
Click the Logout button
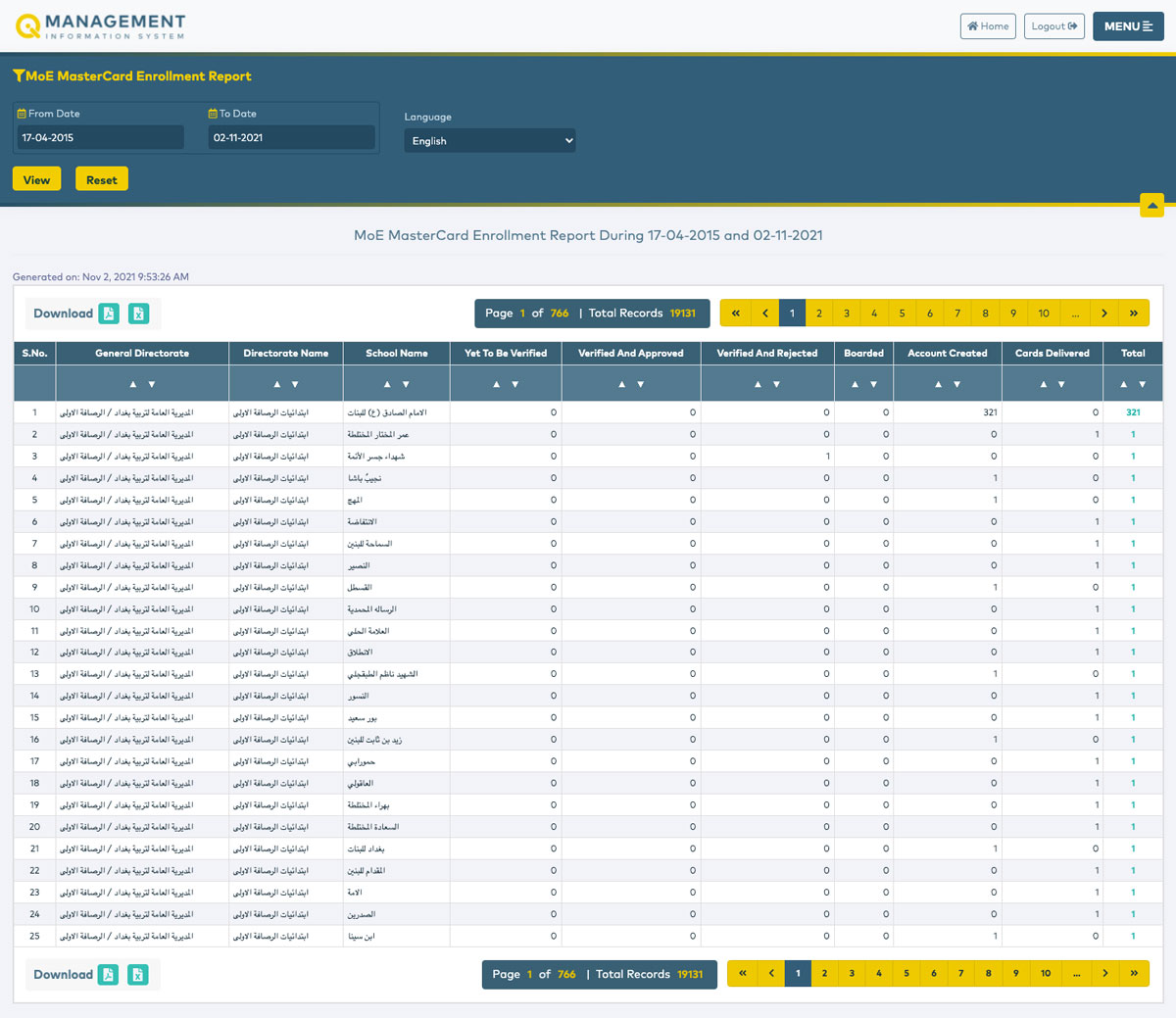point(1054,26)
